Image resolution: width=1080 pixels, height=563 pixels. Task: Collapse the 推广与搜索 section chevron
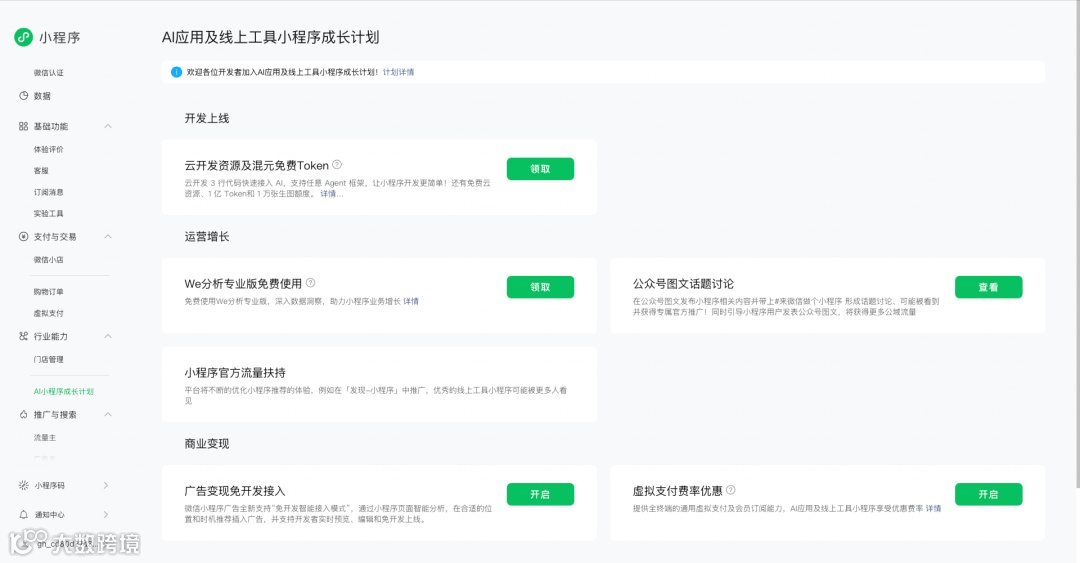point(107,414)
